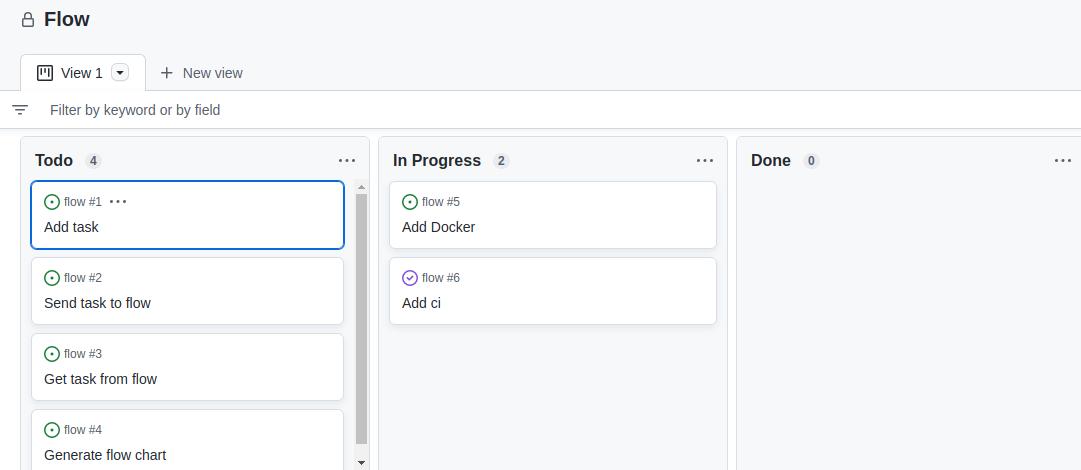1081x470 pixels.
Task: Switch to the View 1 tab
Action: tap(82, 73)
